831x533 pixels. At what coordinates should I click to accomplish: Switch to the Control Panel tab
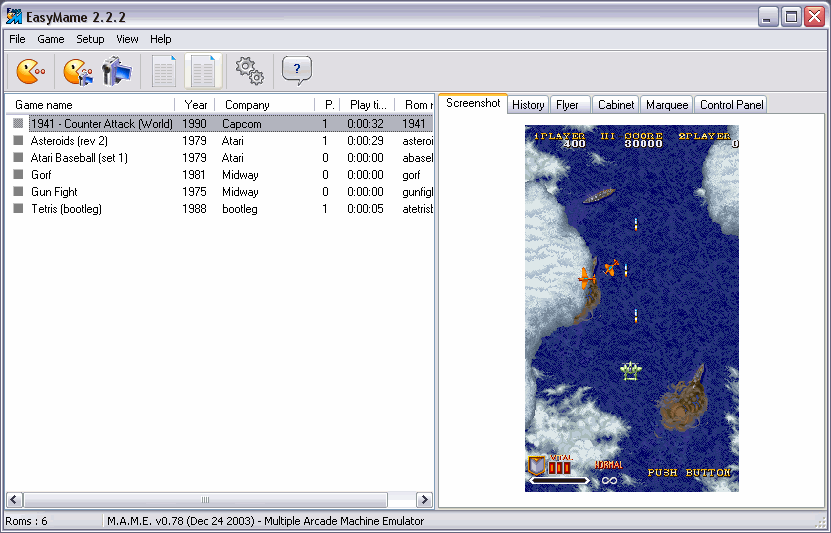tap(731, 105)
